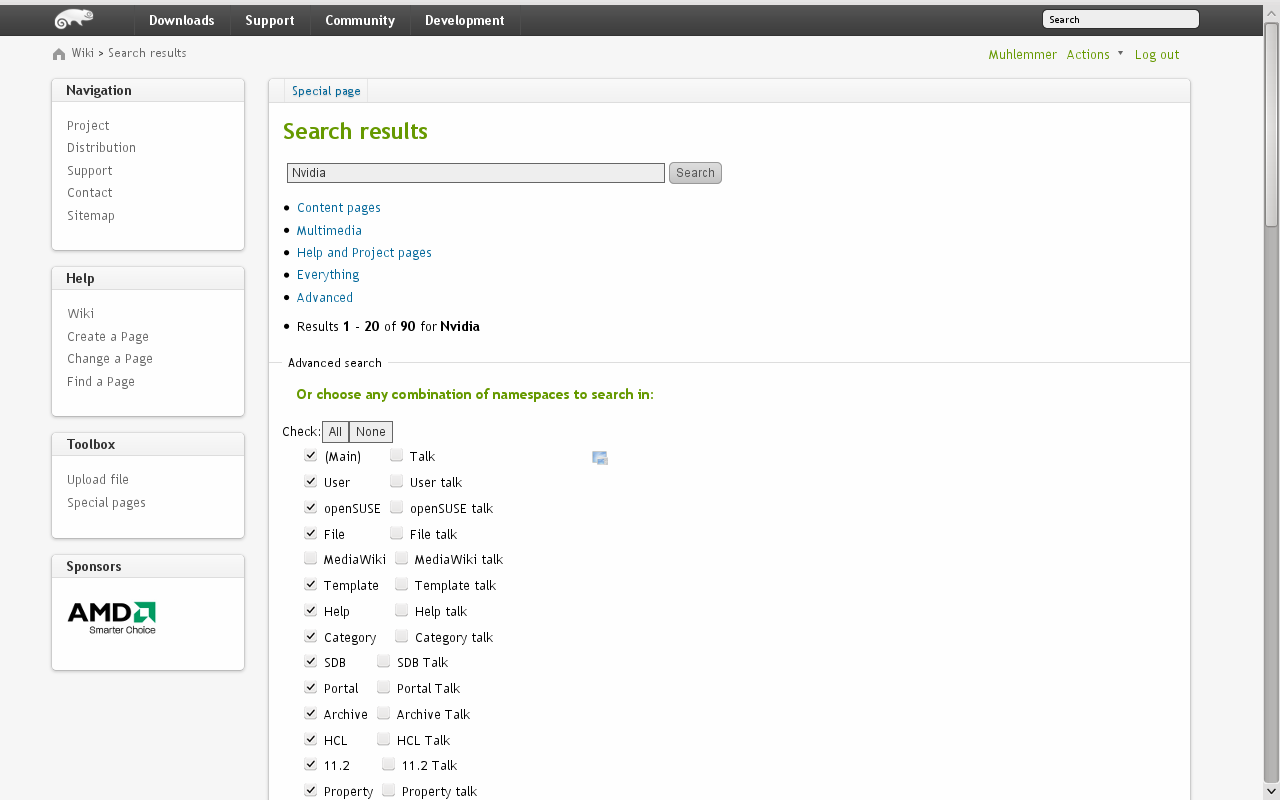Image resolution: width=1280 pixels, height=800 pixels.
Task: Enable the User talk checkbox
Action: (x=397, y=481)
